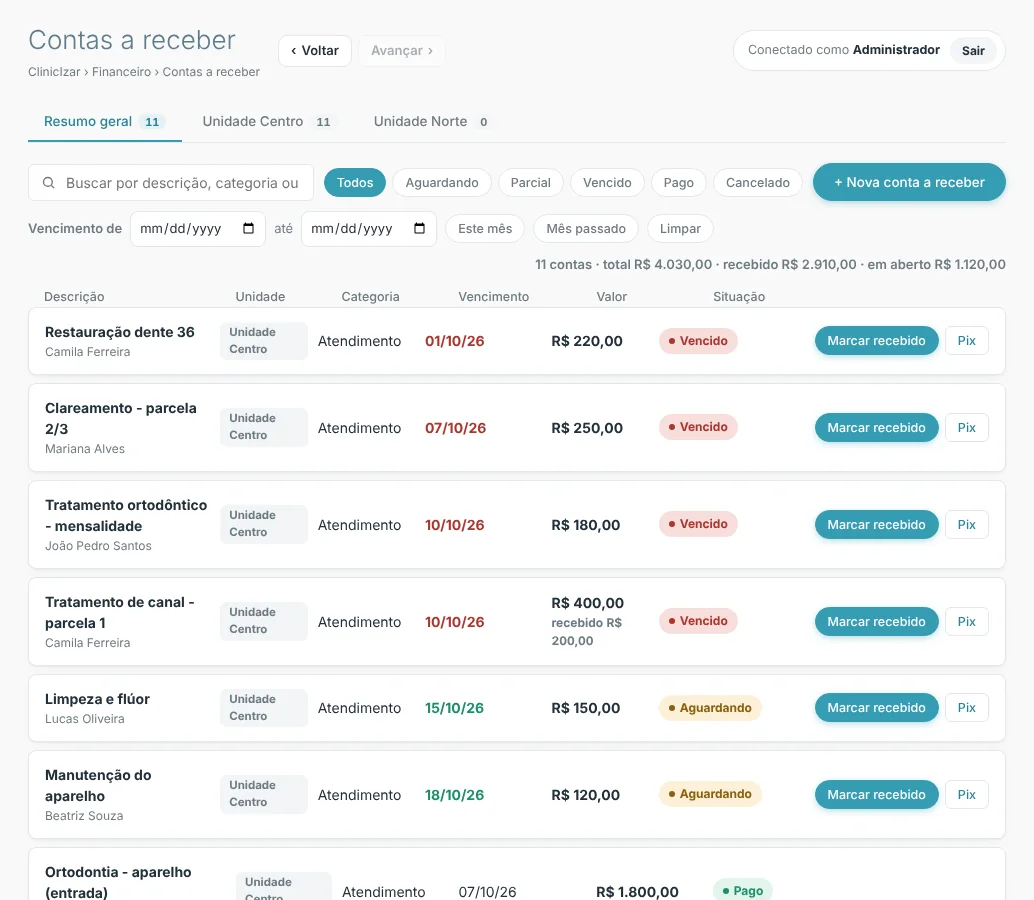The image size is (1034, 900).
Task: Mark Limpeza e flúor as received
Action: 876,708
